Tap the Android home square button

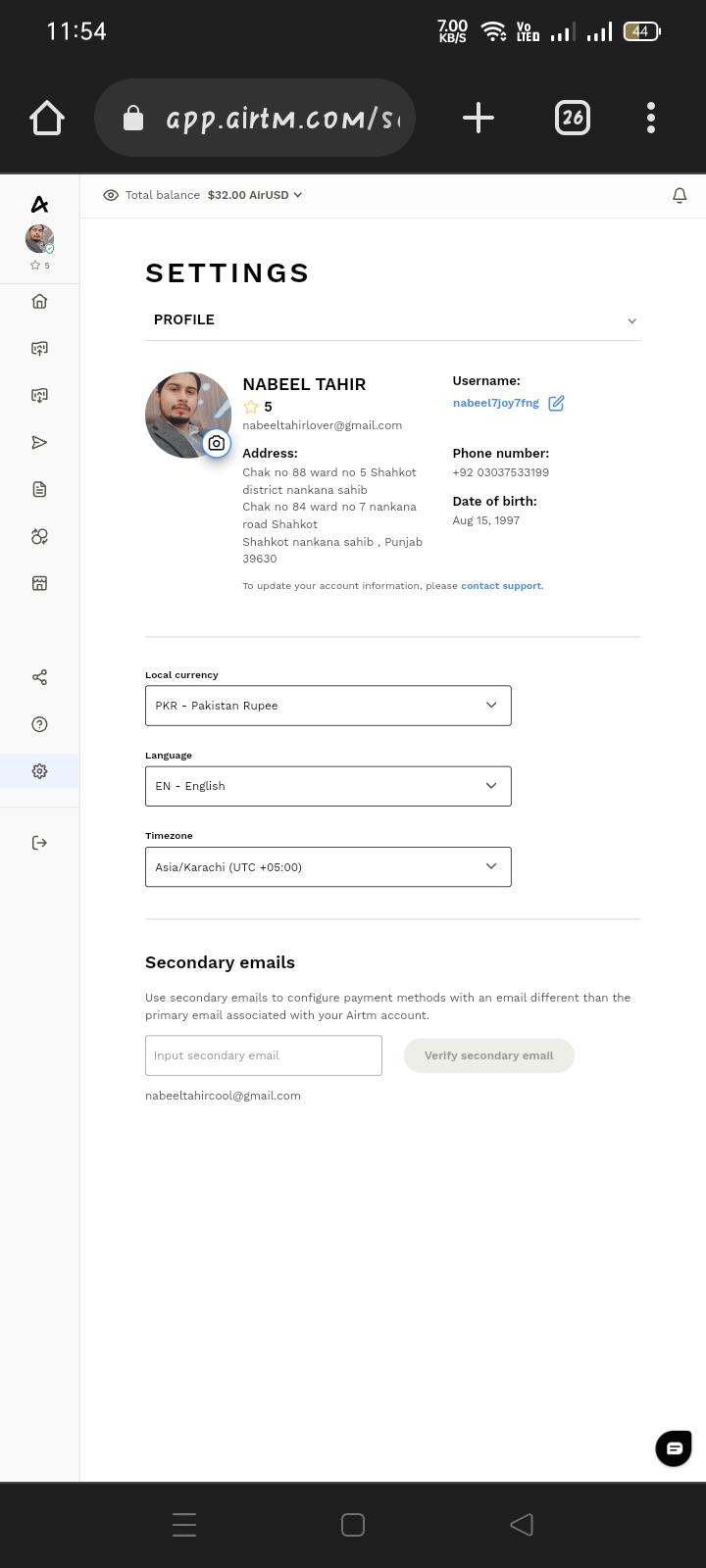353,1524
